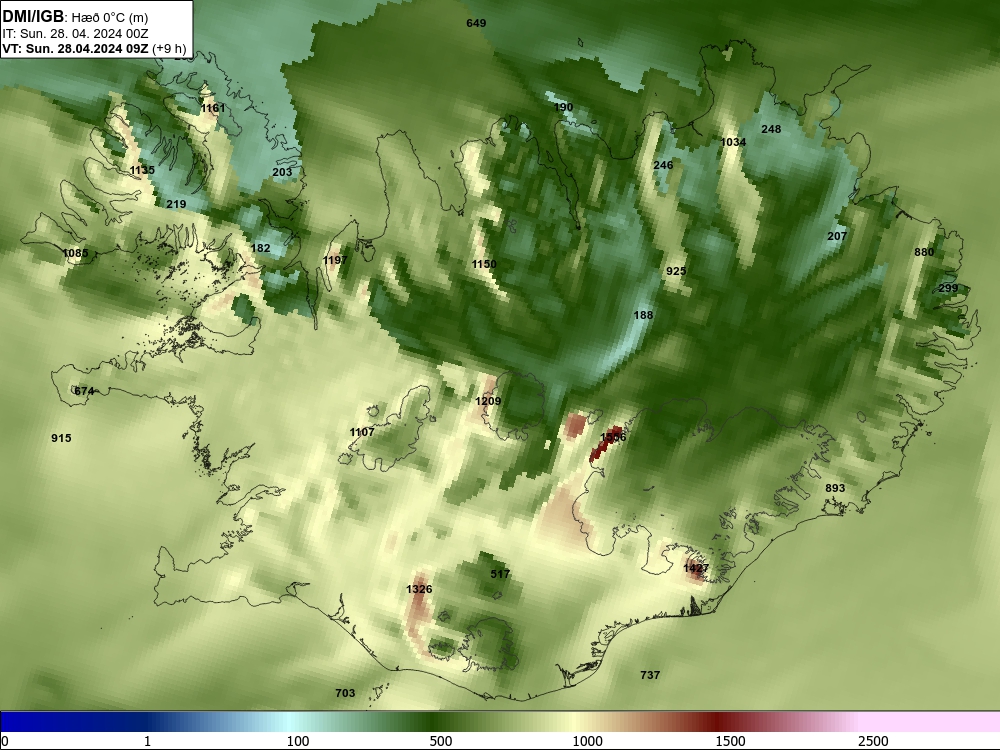Click the "DMI/IGB" title in the legend box
Viewport: 1000px width, 750px height.
coord(33,17)
